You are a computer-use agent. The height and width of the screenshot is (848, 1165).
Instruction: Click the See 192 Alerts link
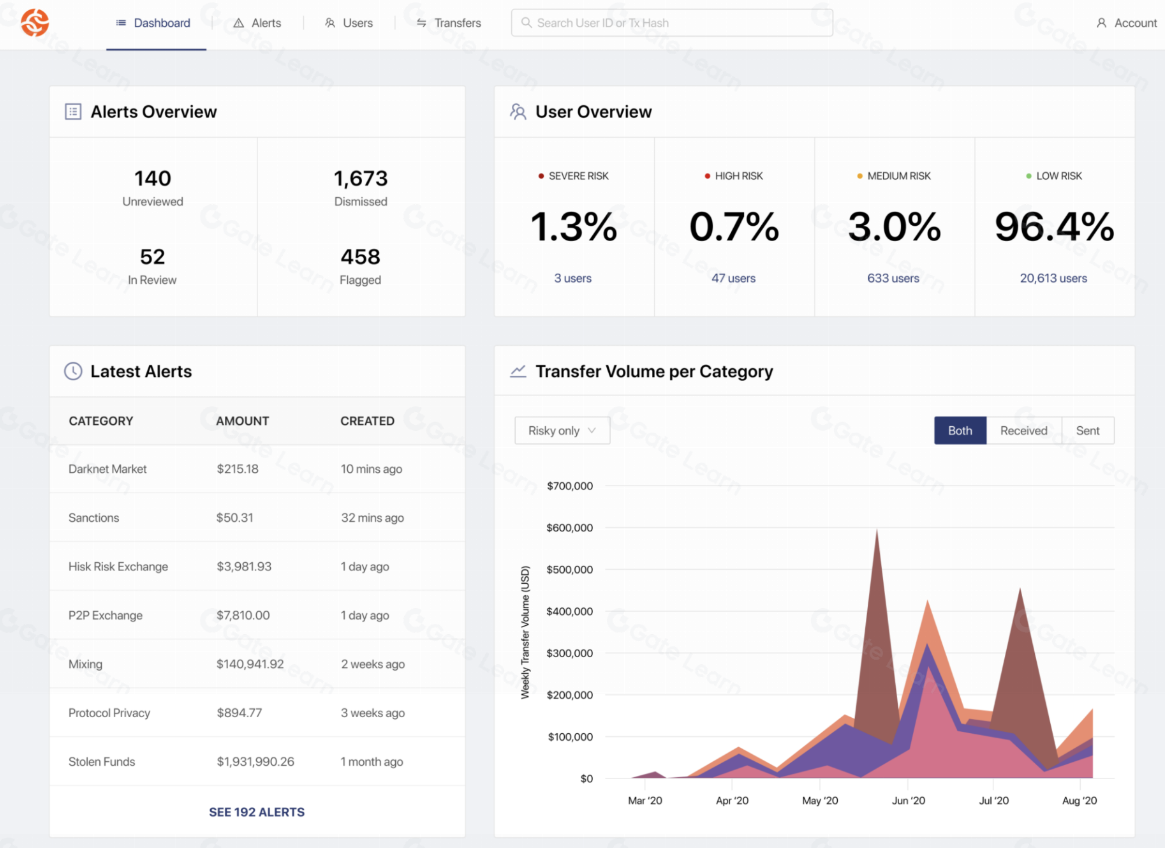(x=257, y=812)
